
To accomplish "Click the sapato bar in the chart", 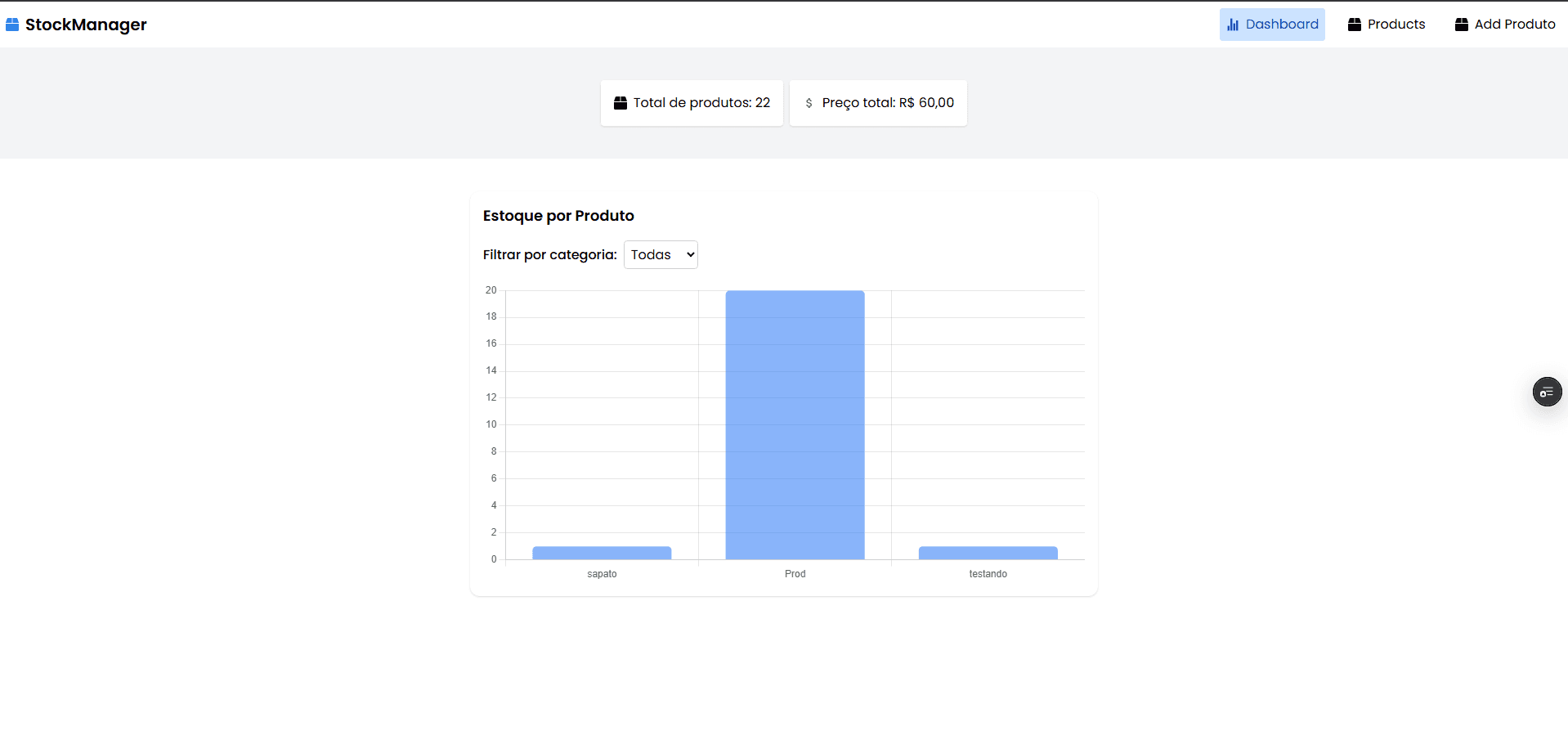I will [602, 551].
